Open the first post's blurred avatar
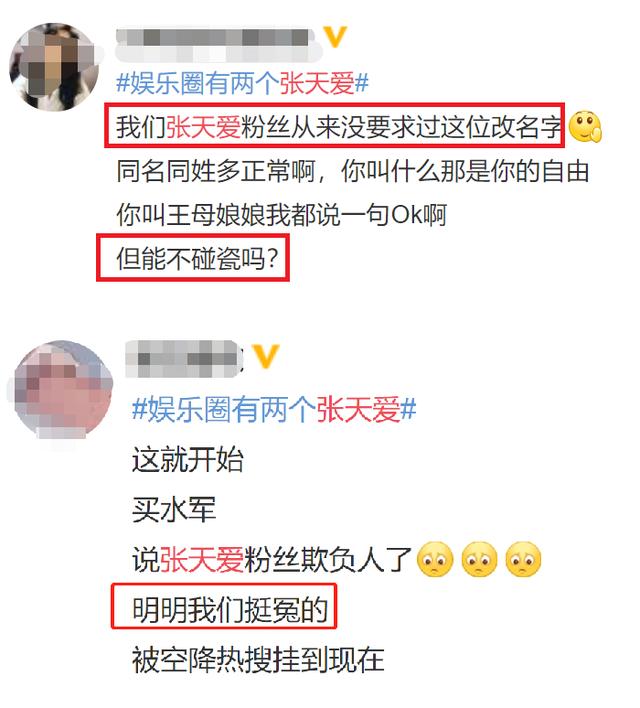The width and height of the screenshot is (640, 708). click(x=54, y=67)
